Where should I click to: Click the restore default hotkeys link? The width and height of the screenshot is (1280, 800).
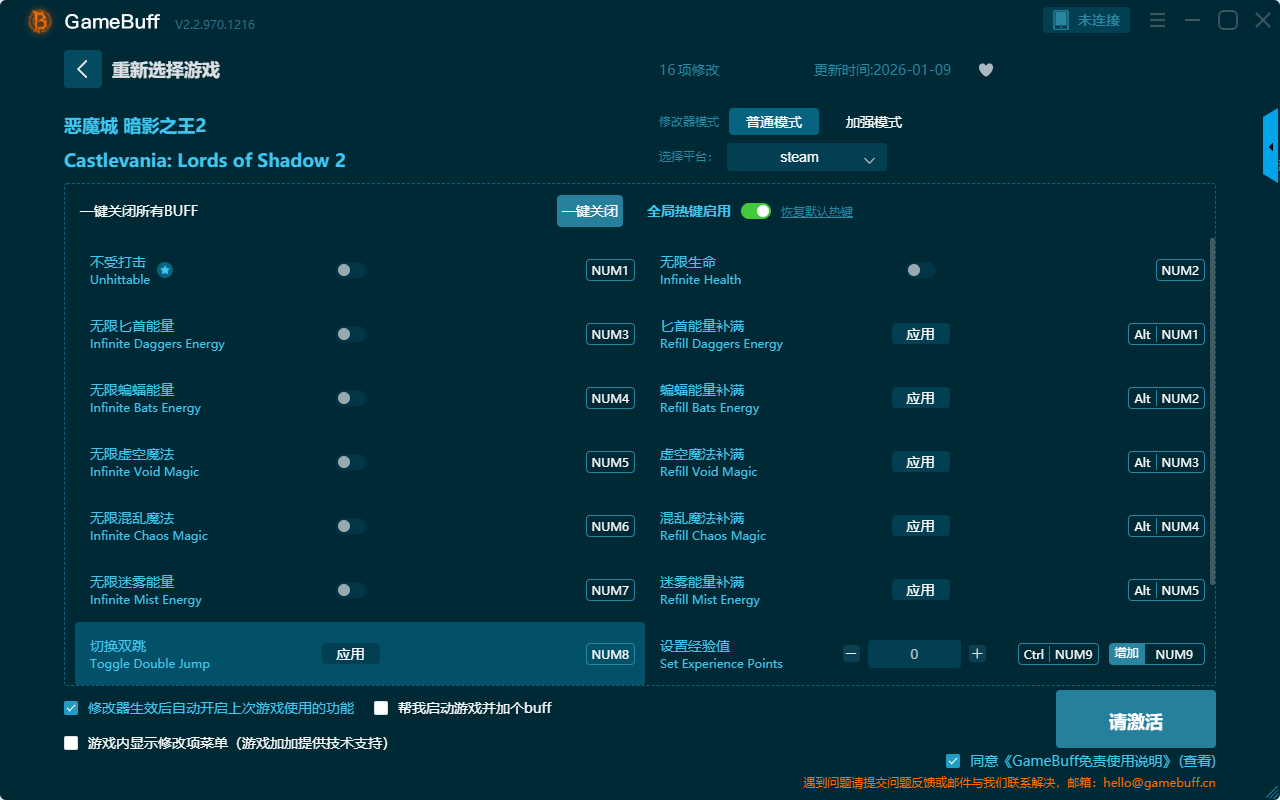(816, 212)
